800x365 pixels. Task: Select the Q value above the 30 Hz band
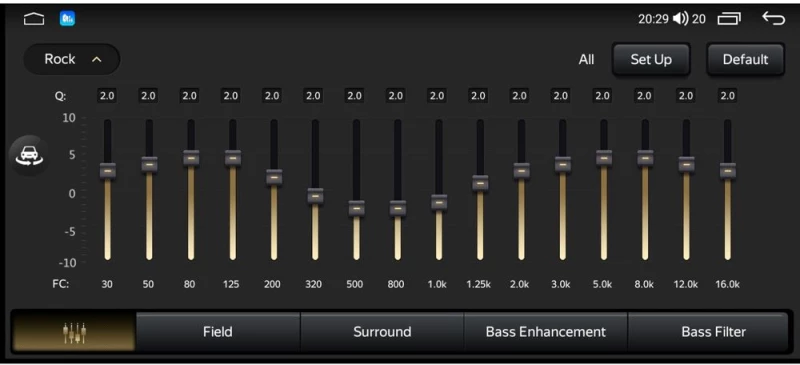point(107,95)
